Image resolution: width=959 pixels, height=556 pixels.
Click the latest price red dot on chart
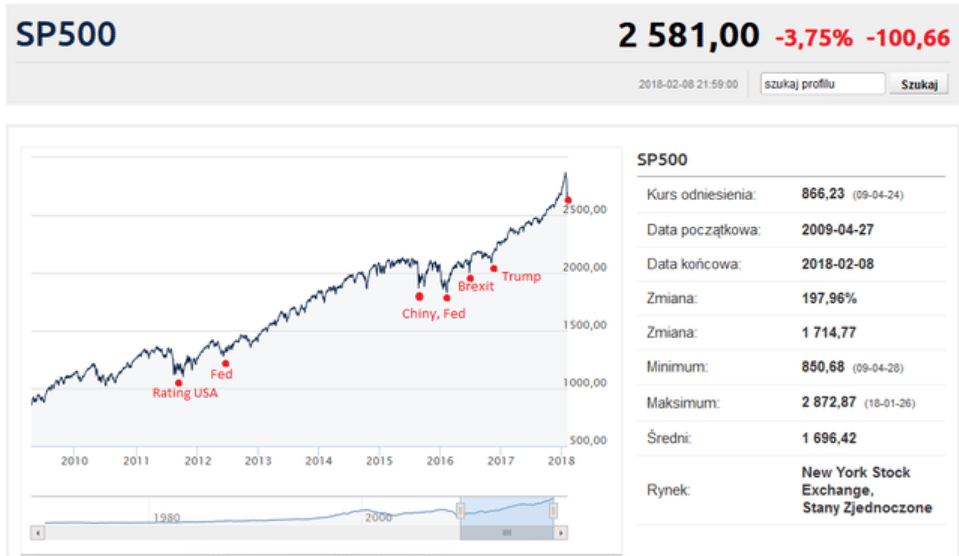tap(568, 200)
